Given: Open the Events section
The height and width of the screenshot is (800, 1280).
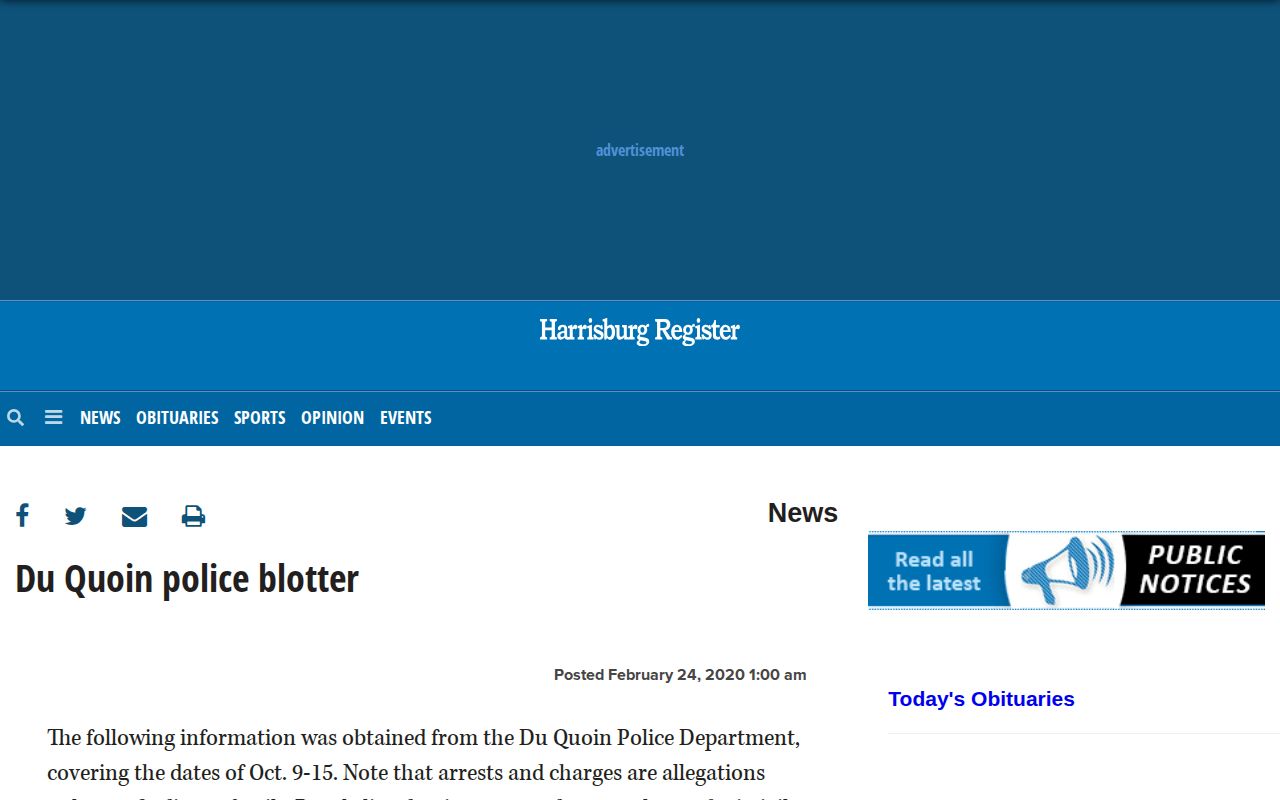Looking at the screenshot, I should (406, 418).
